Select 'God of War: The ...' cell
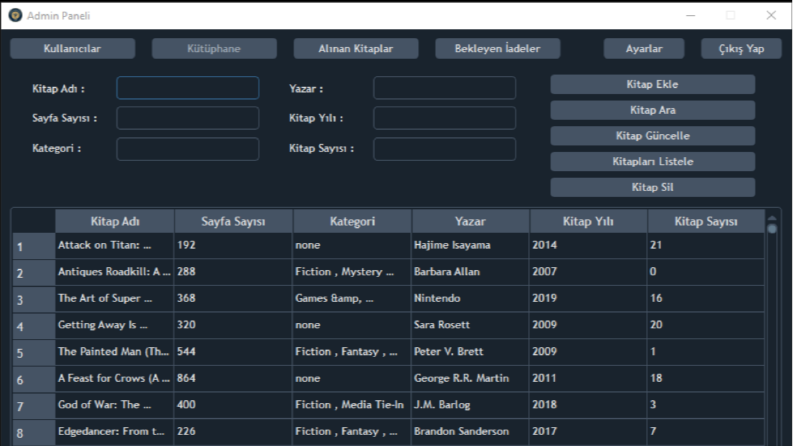Screen dimensions: 793x446 pyautogui.click(x=115, y=405)
